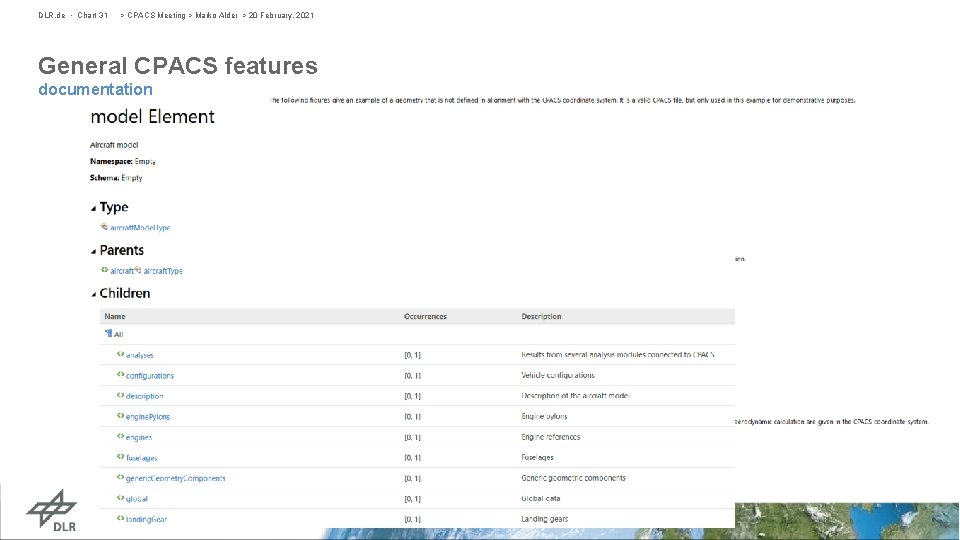Open the analyses child element link
The height and width of the screenshot is (540, 960).
click(x=140, y=355)
